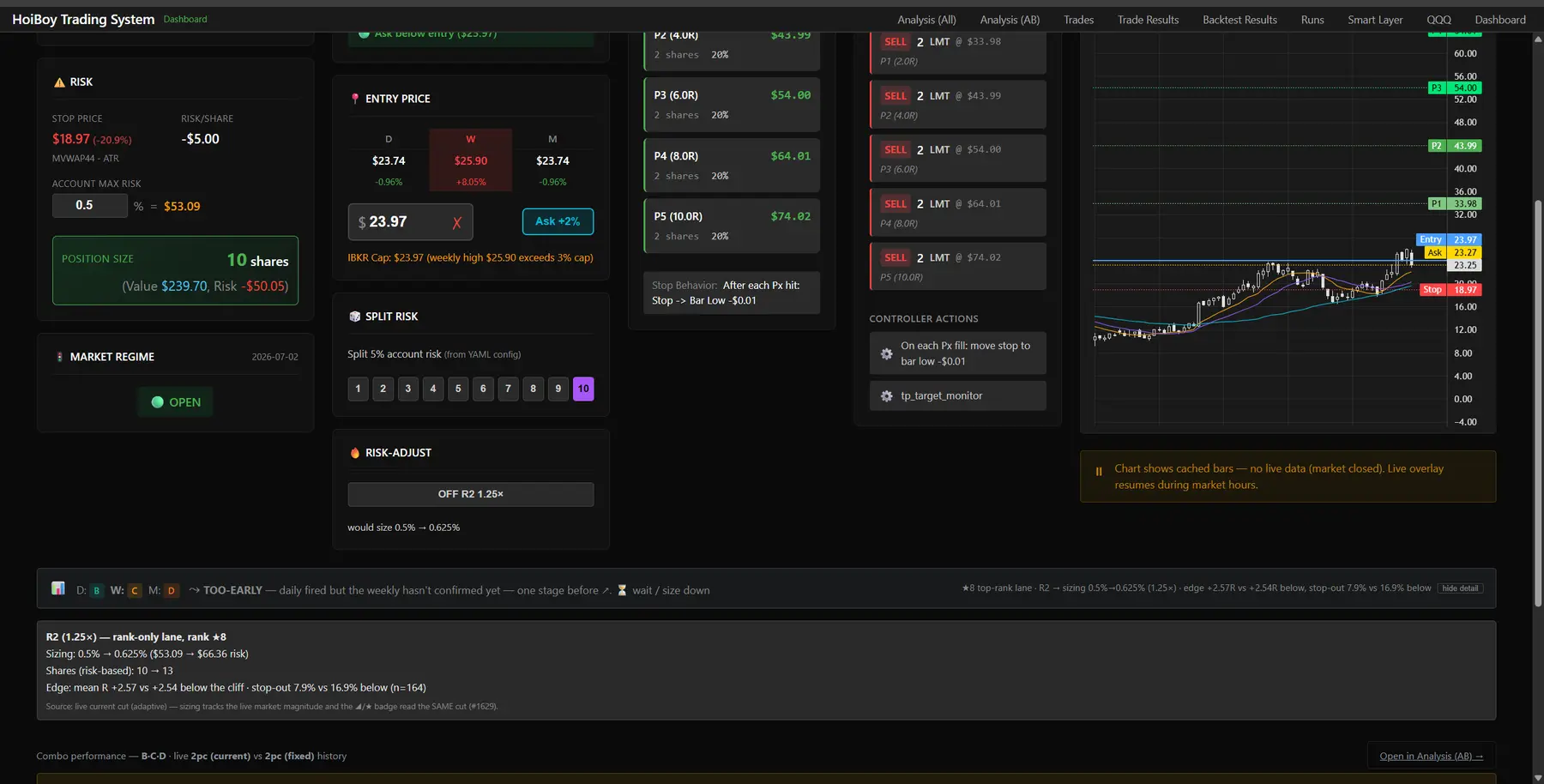Click the curved arrow icon before TOO-EARLY
The image size is (1544, 784).
(195, 590)
